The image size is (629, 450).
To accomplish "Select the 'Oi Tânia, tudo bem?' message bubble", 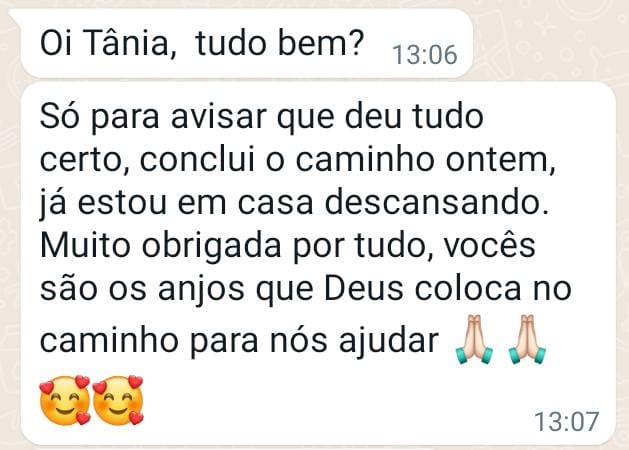I will [x=241, y=43].
